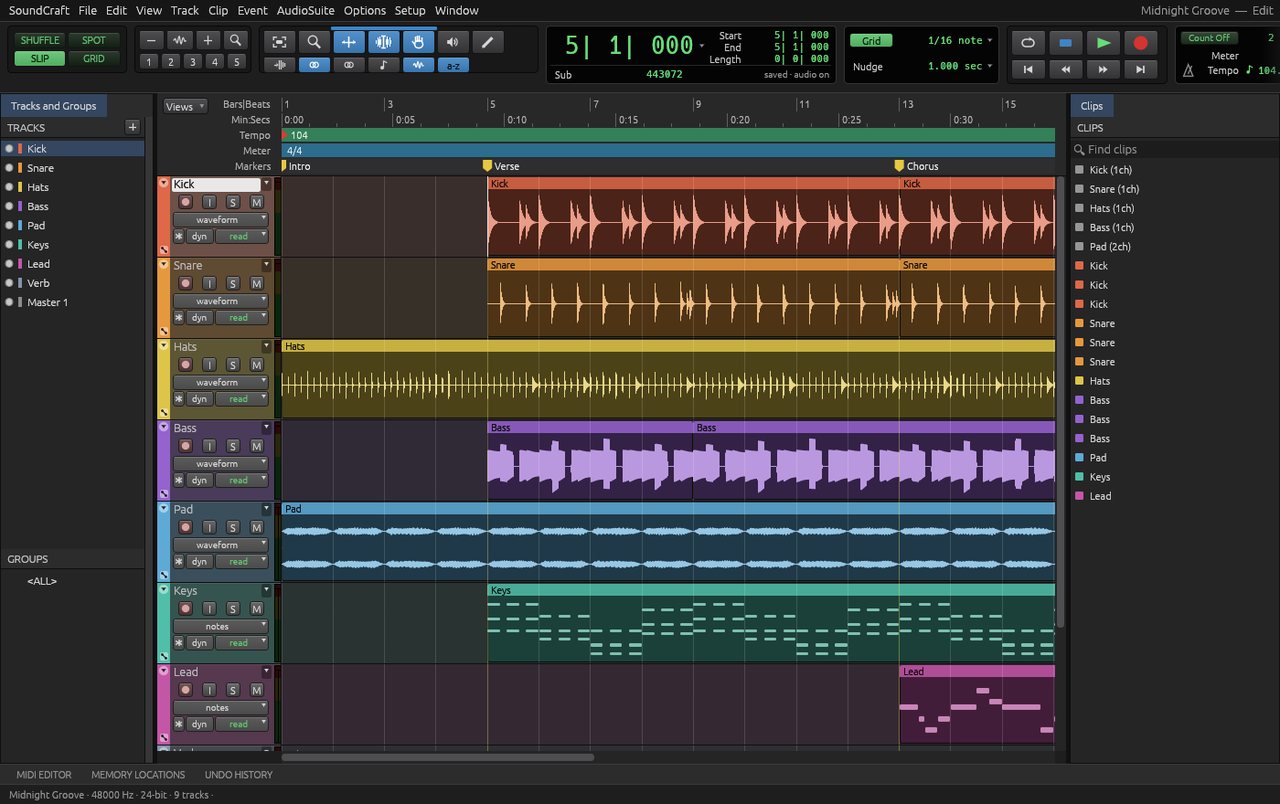This screenshot has height=804, width=1280.
Task: Solo the Snare track
Action: (233, 283)
